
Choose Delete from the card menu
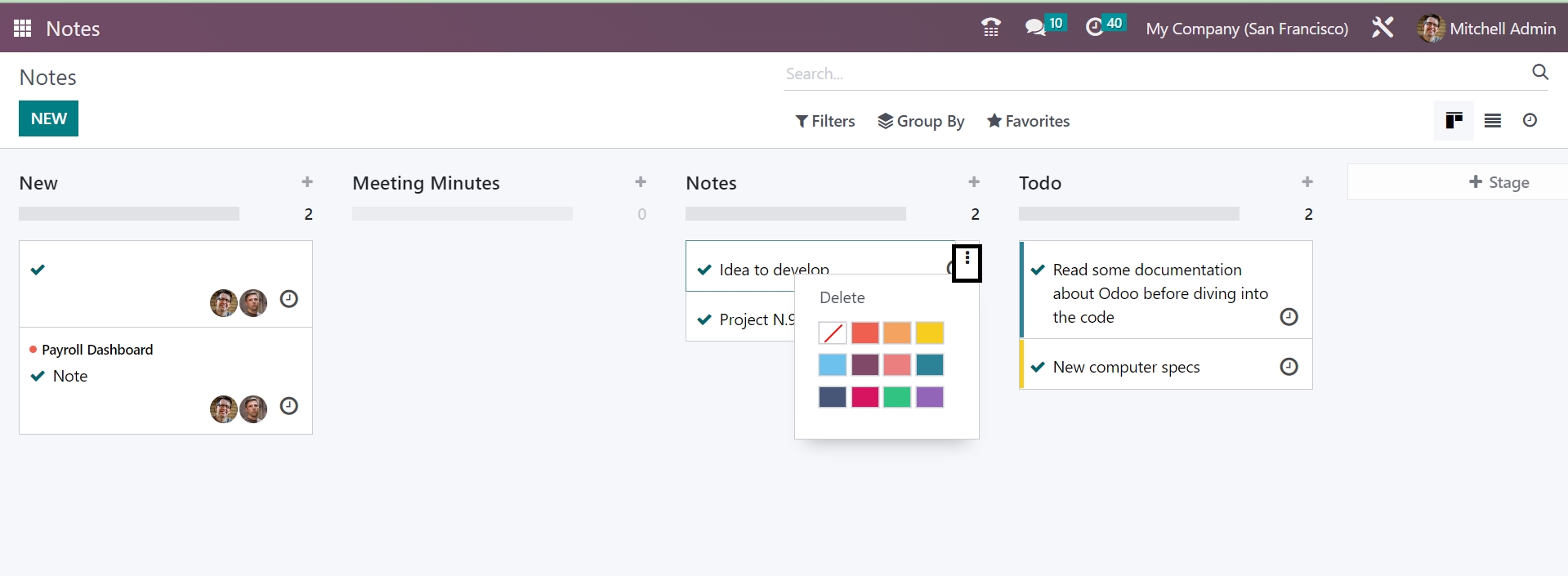click(842, 298)
